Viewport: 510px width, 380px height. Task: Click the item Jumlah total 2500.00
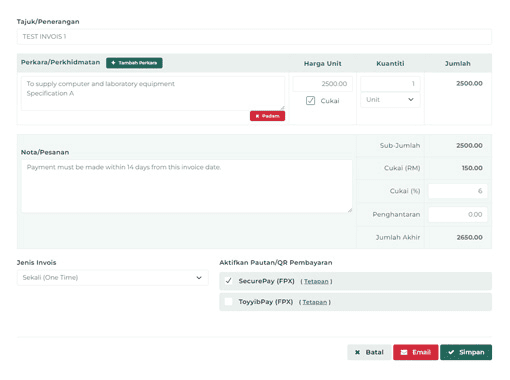click(x=469, y=83)
